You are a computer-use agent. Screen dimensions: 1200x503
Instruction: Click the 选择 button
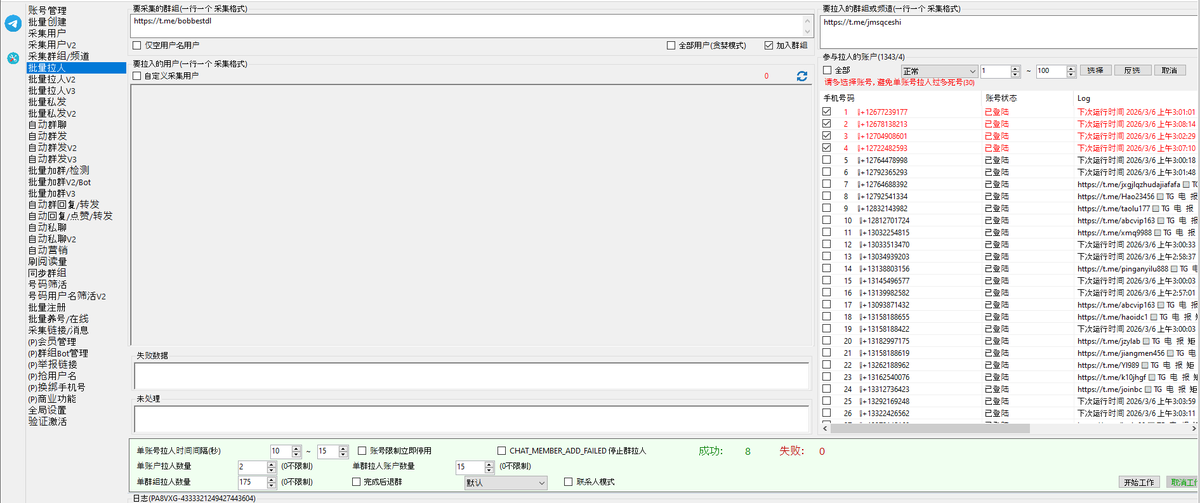point(1094,71)
